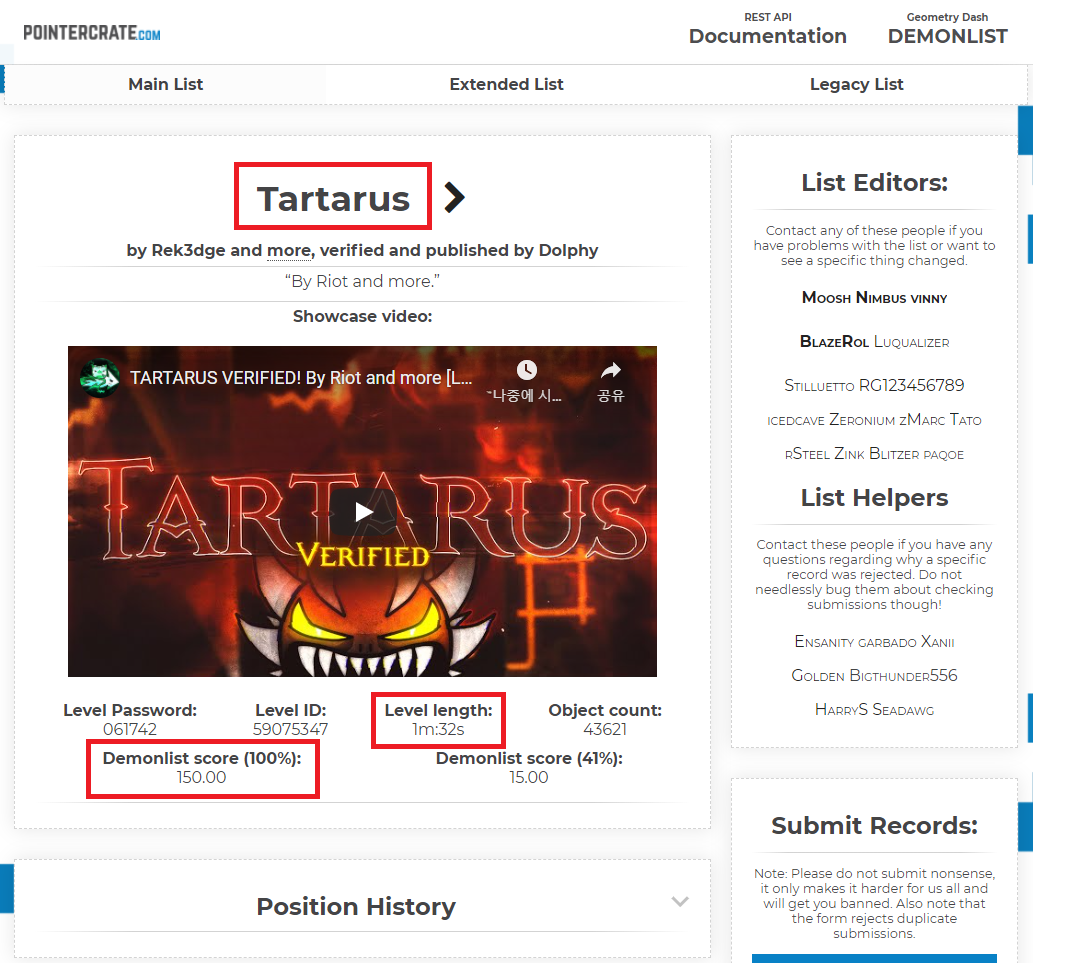
Task: Select the level password 061742
Action: pos(129,729)
